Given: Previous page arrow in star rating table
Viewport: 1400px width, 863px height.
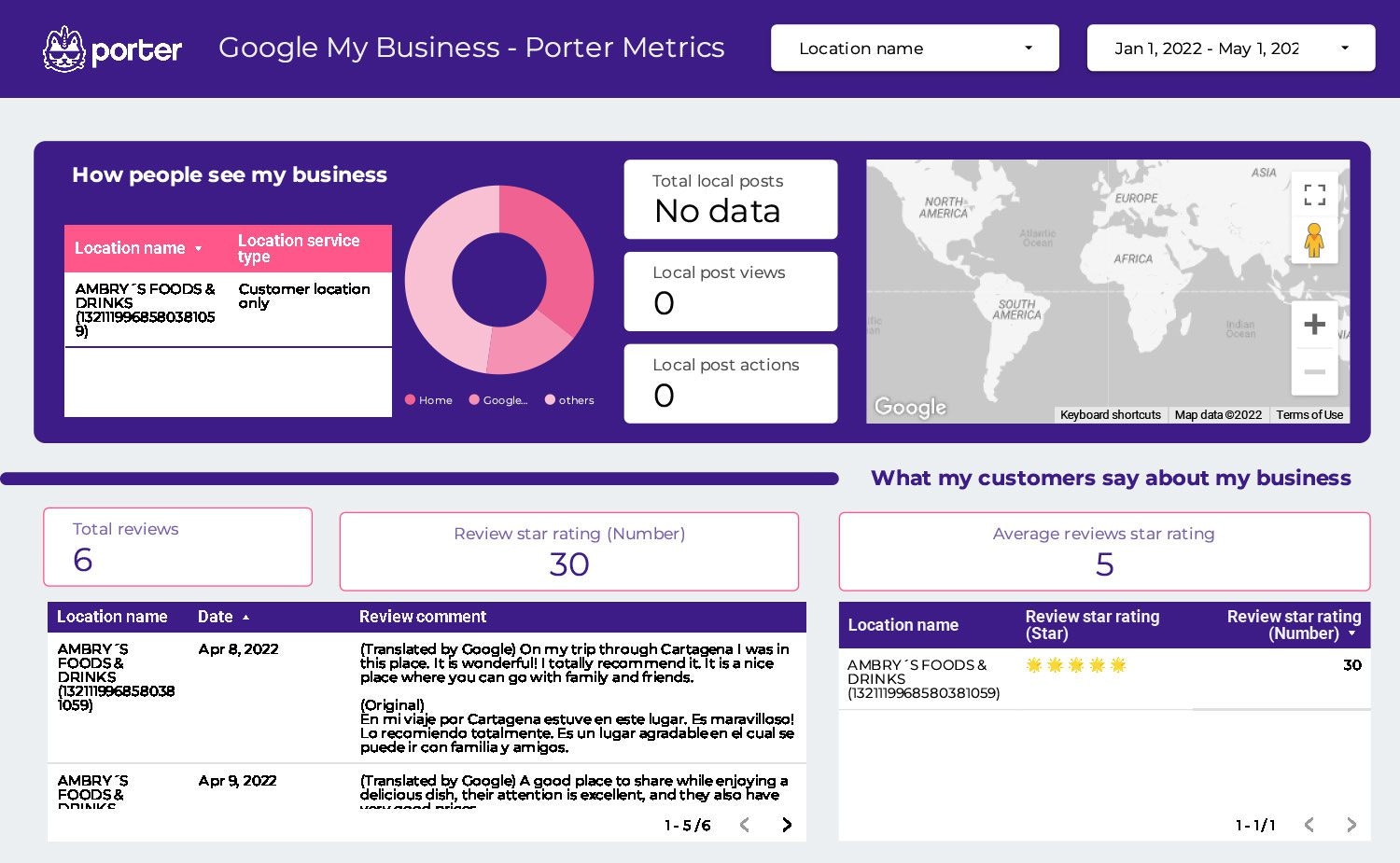Looking at the screenshot, I should tap(1309, 825).
